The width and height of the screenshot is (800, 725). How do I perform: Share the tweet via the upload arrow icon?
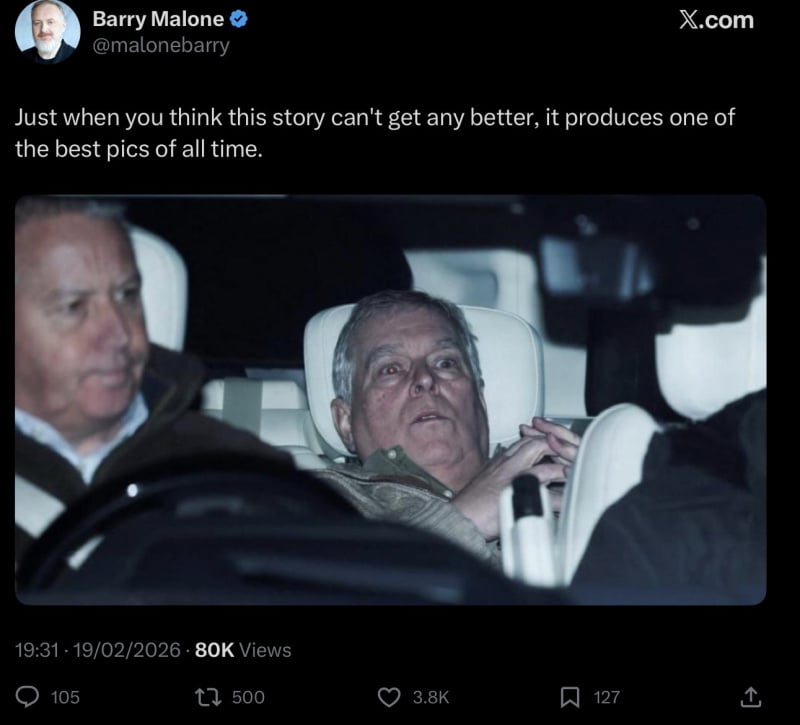point(750,696)
